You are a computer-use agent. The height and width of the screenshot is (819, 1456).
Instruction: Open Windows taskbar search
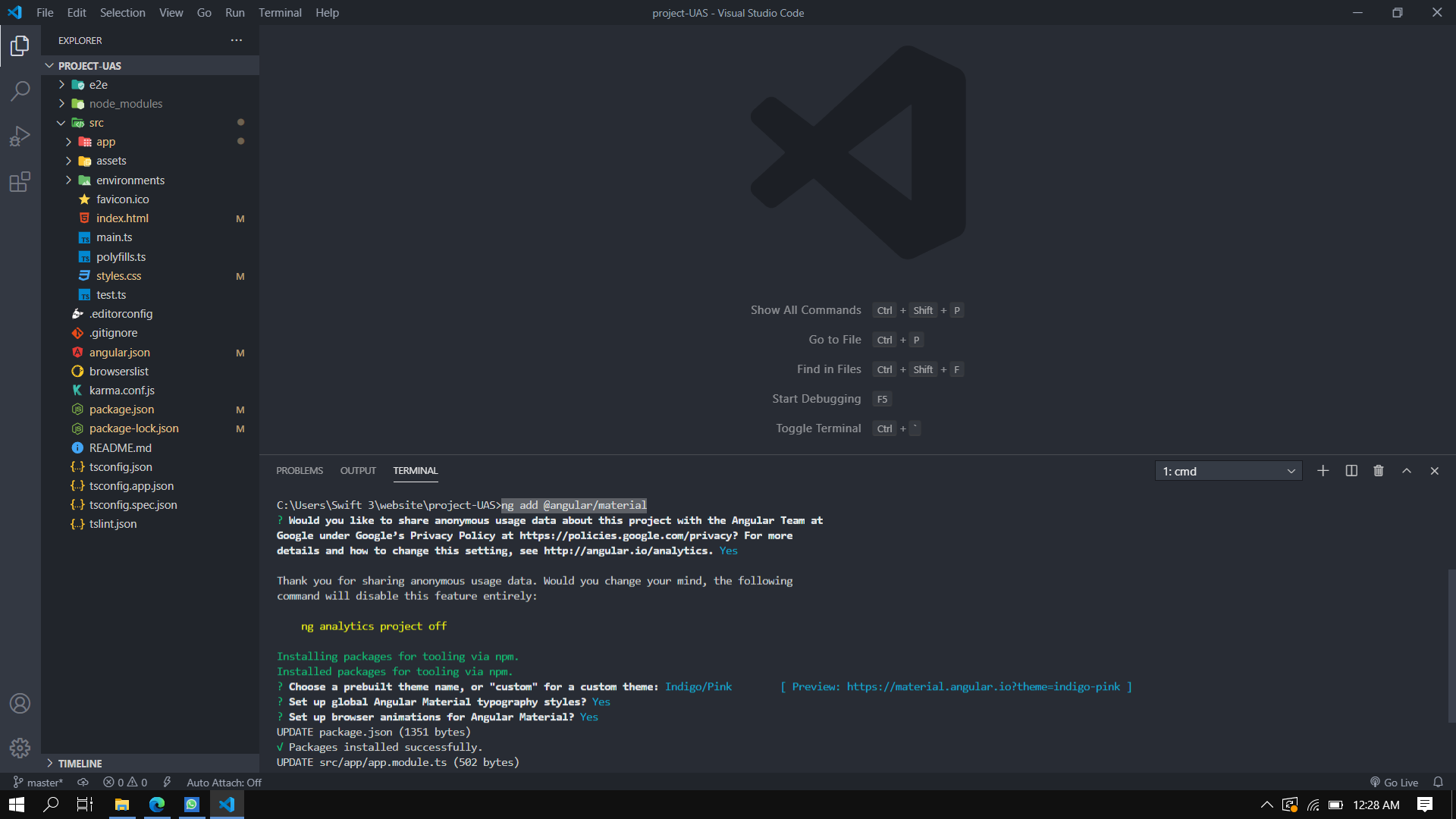tap(51, 805)
